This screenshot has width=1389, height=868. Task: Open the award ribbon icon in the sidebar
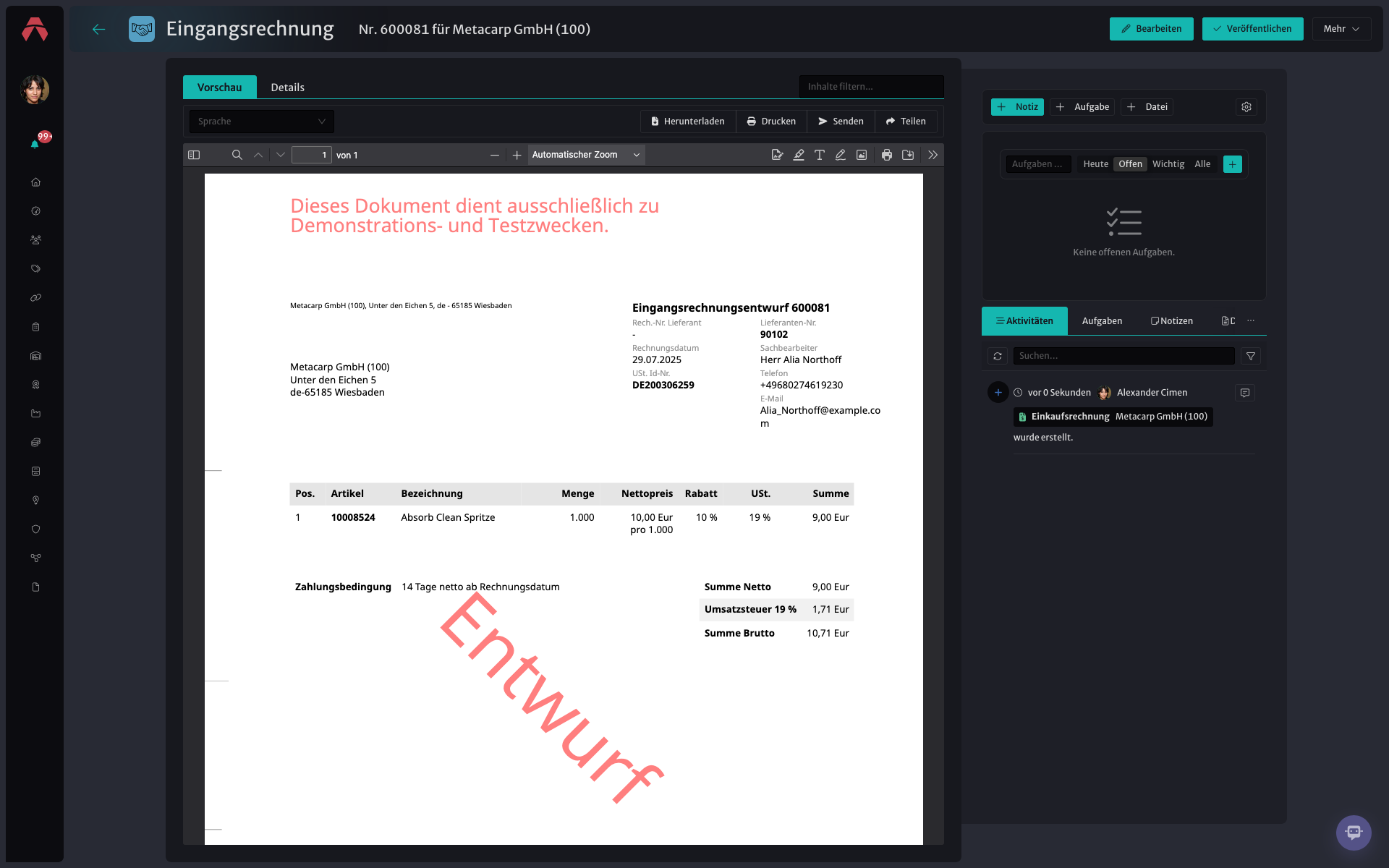35,385
